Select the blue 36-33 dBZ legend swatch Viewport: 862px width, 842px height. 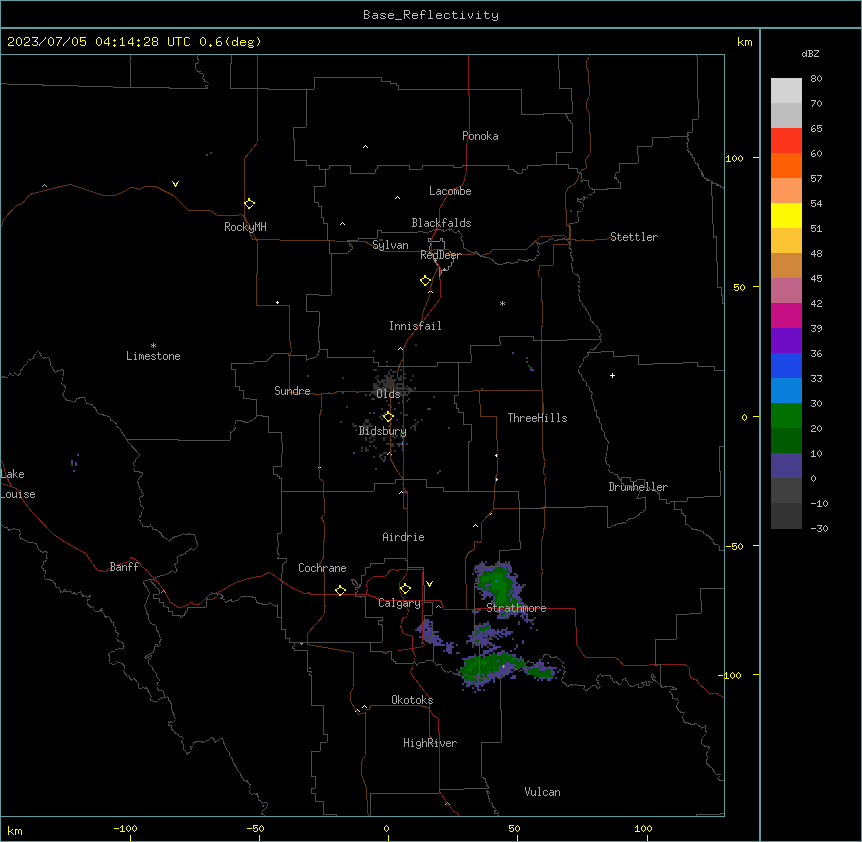[786, 365]
